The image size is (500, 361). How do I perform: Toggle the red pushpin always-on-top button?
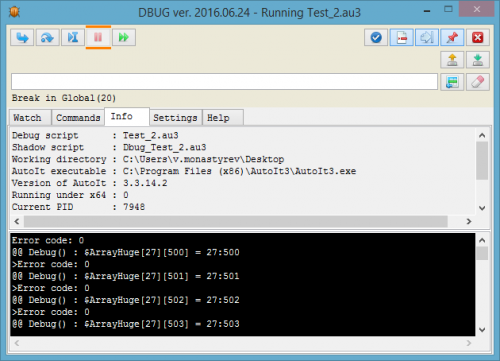pos(452,37)
